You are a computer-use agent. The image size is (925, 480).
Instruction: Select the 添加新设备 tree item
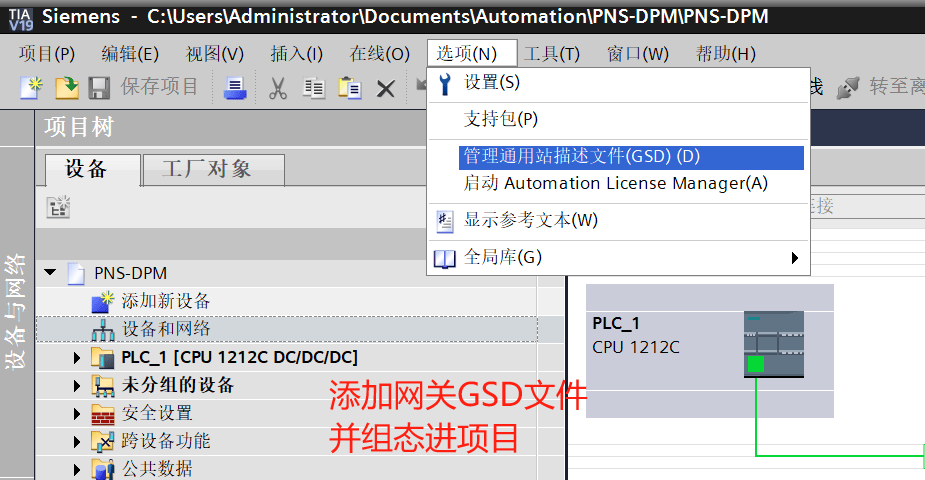[x=165, y=301]
